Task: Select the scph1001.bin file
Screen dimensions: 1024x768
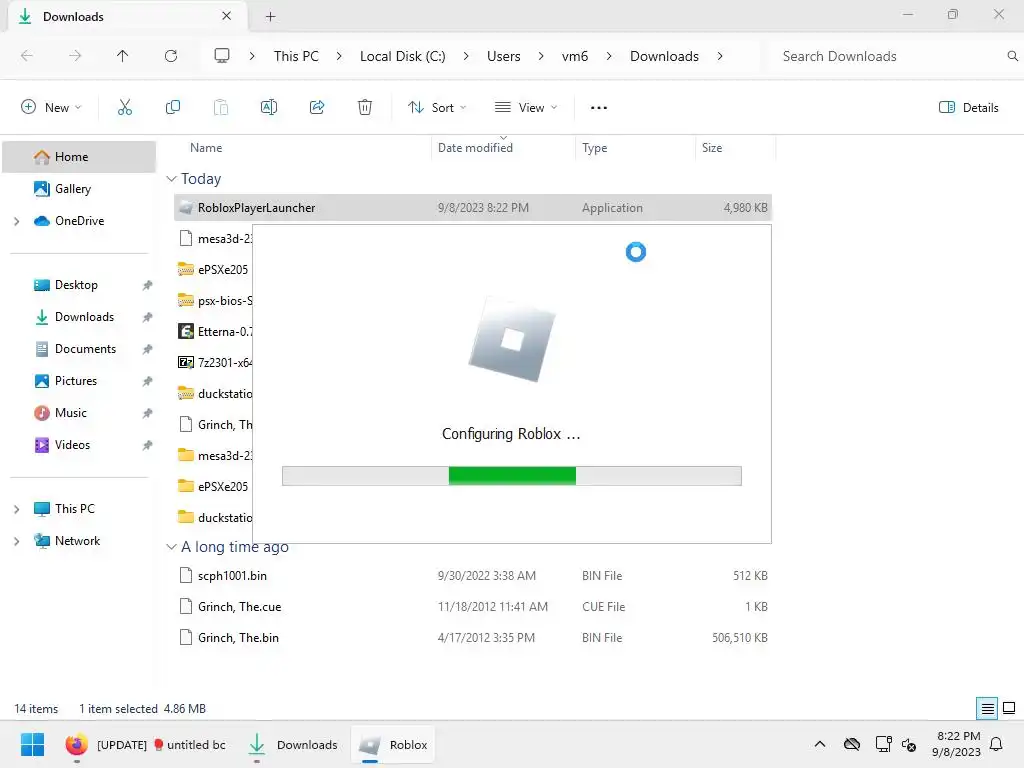Action: 473,576
